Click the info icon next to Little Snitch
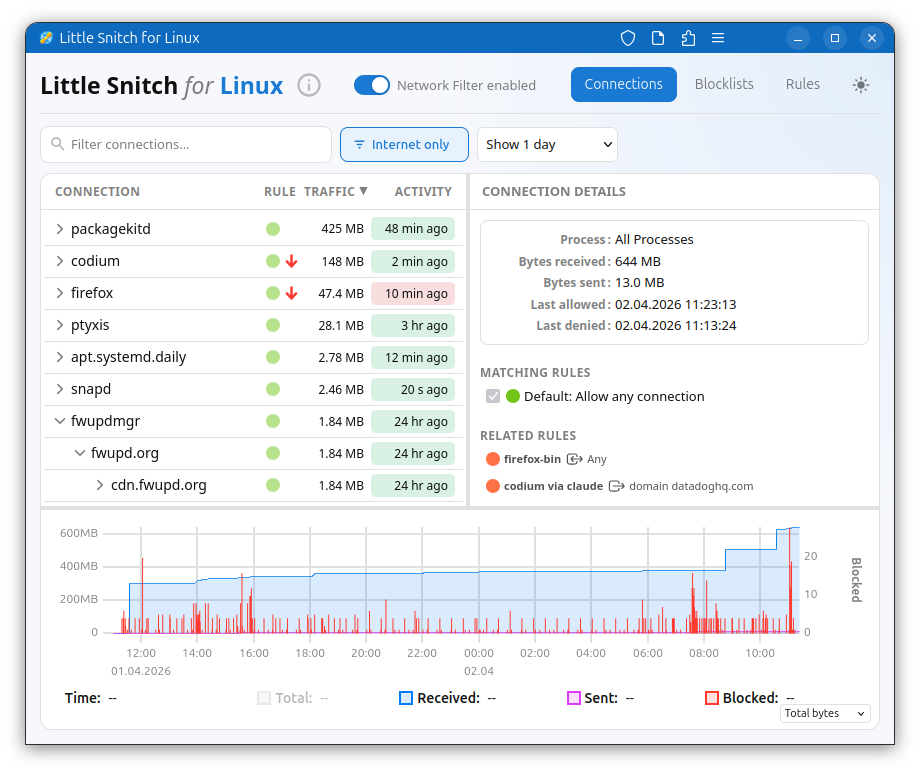Screen dimensions: 920x773 pos(309,85)
